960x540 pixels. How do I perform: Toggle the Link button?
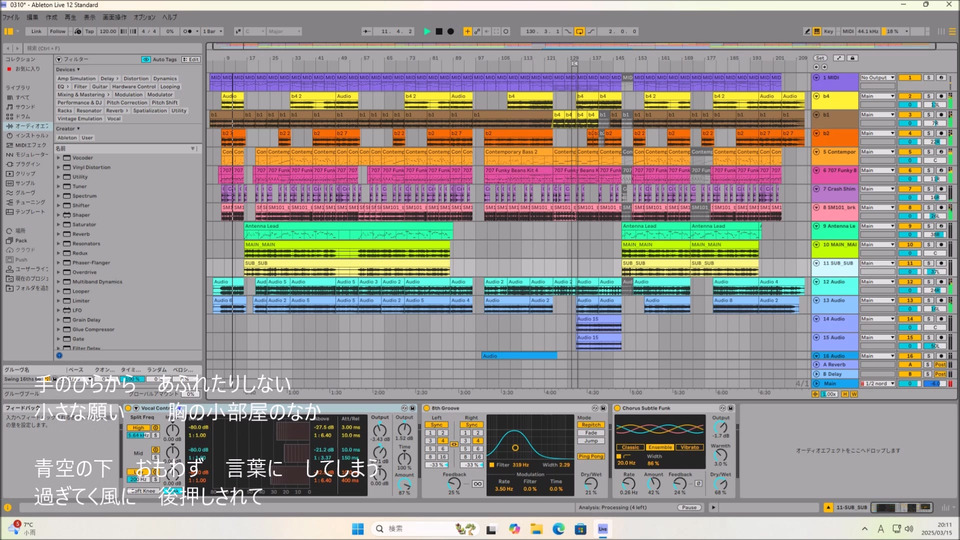(37, 31)
